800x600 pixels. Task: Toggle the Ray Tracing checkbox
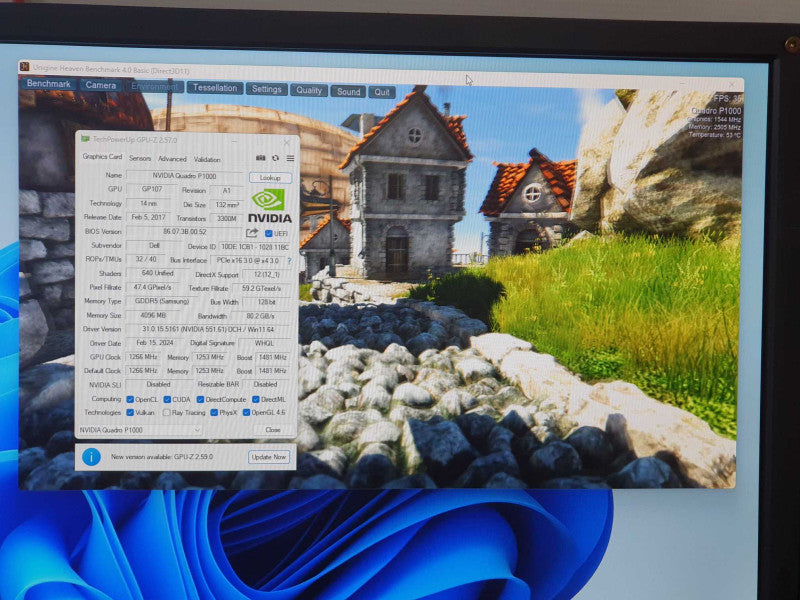[x=166, y=412]
